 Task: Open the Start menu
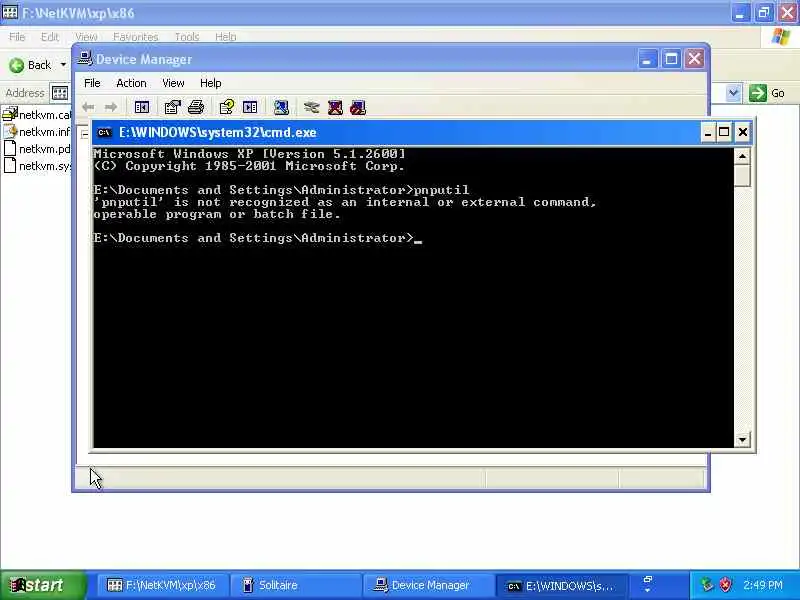click(x=42, y=585)
